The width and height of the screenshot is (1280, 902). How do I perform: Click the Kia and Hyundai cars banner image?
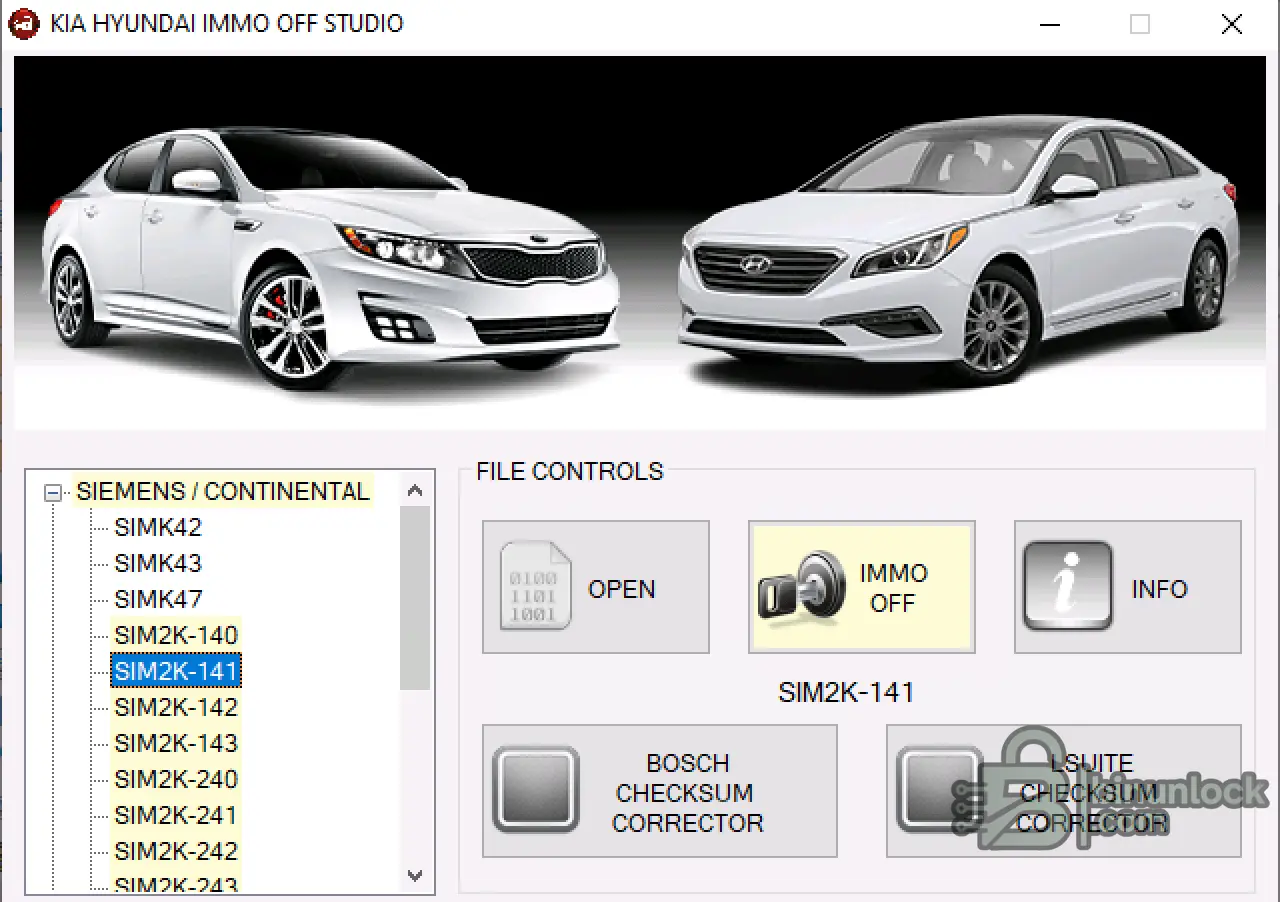640,243
